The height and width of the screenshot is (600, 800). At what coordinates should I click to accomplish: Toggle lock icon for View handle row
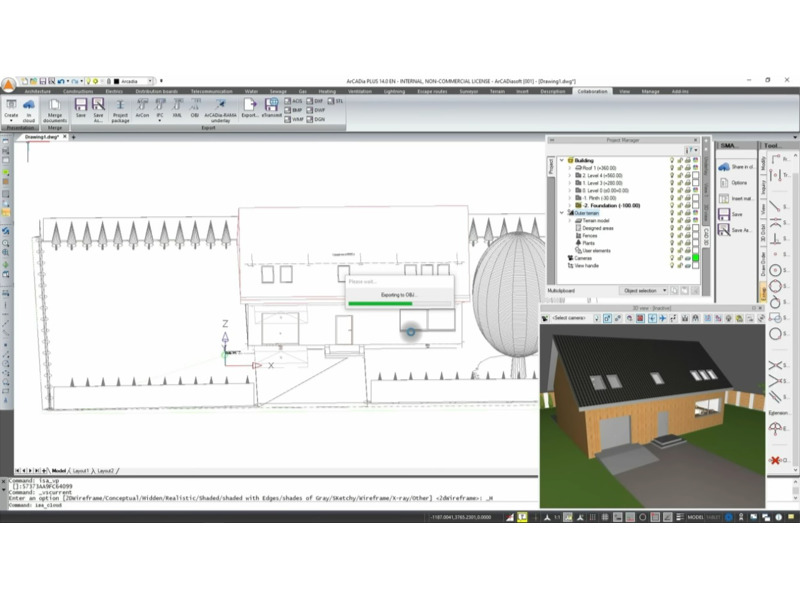click(x=680, y=265)
